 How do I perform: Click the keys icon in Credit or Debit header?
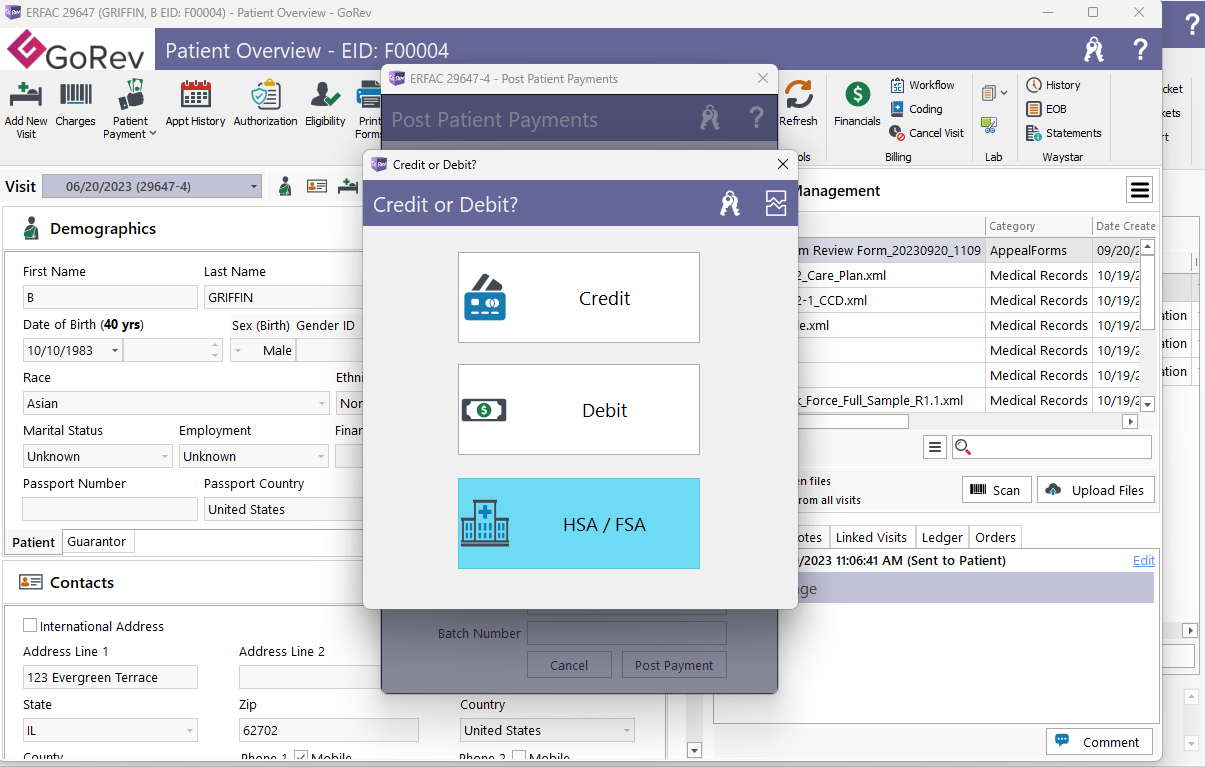[x=730, y=204]
